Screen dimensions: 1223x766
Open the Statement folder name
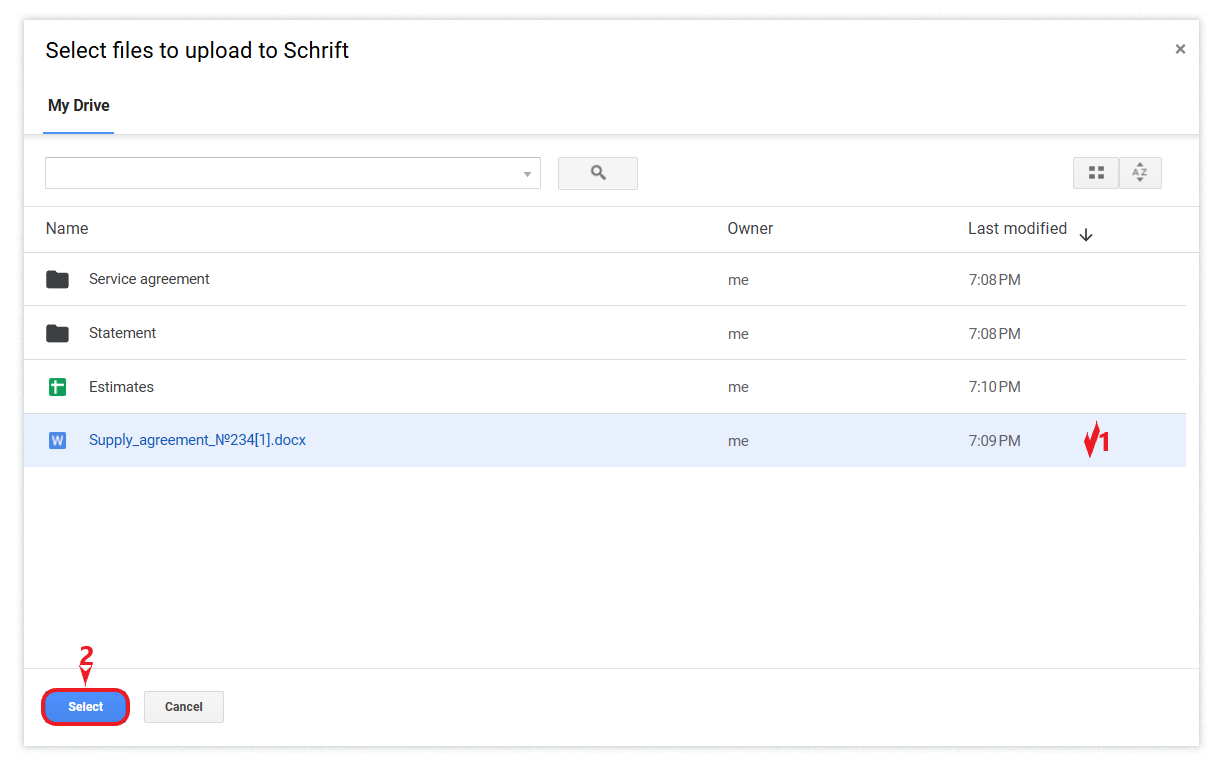coord(122,333)
